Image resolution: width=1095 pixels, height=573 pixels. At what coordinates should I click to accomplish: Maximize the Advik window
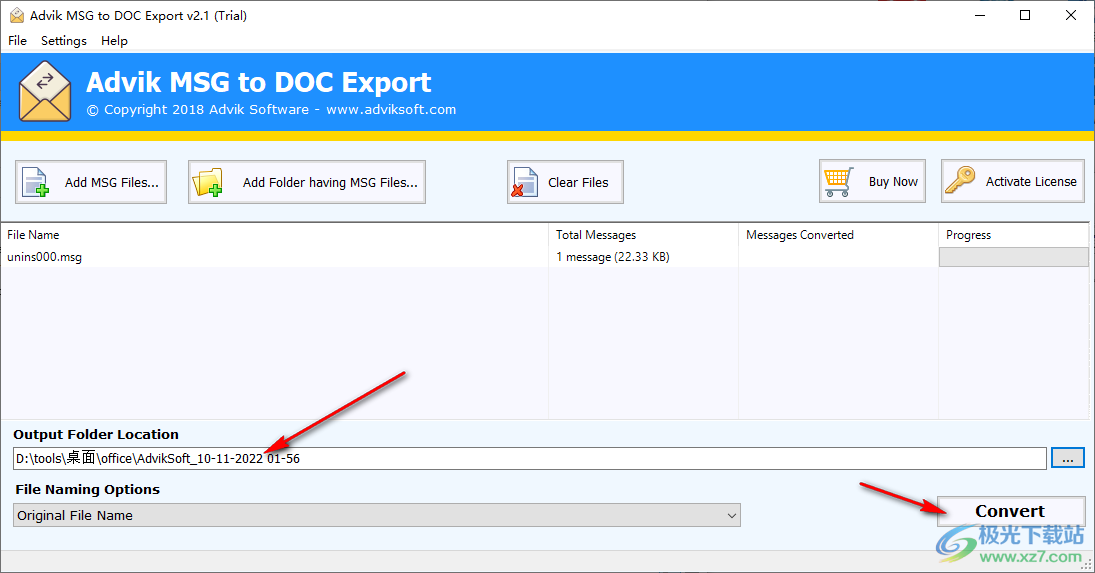[x=1025, y=15]
